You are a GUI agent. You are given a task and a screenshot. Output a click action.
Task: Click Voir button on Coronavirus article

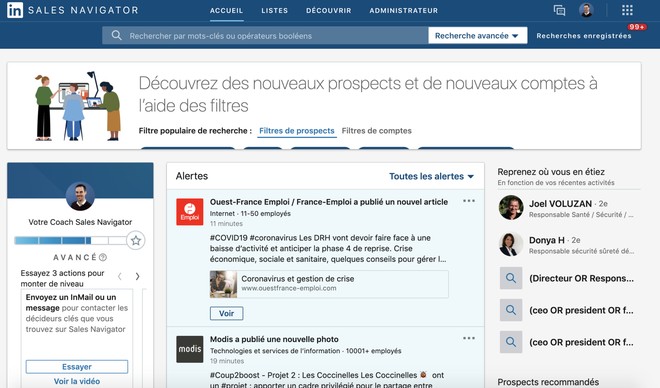(x=226, y=313)
